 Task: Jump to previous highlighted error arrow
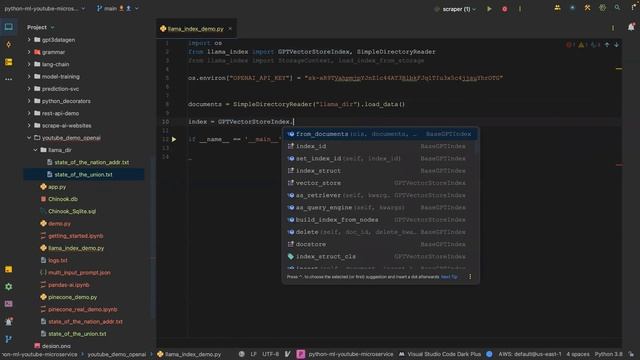[607, 44]
